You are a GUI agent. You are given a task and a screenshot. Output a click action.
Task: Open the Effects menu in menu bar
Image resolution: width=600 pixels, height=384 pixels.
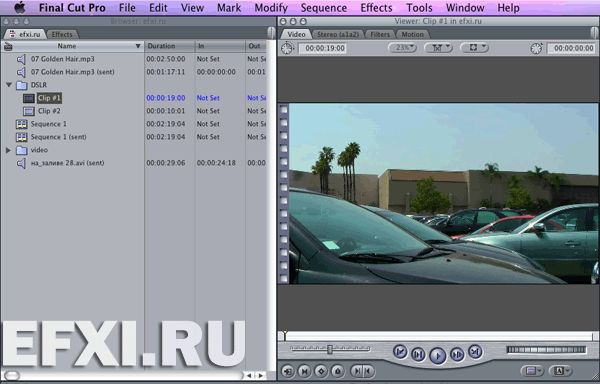(x=377, y=8)
